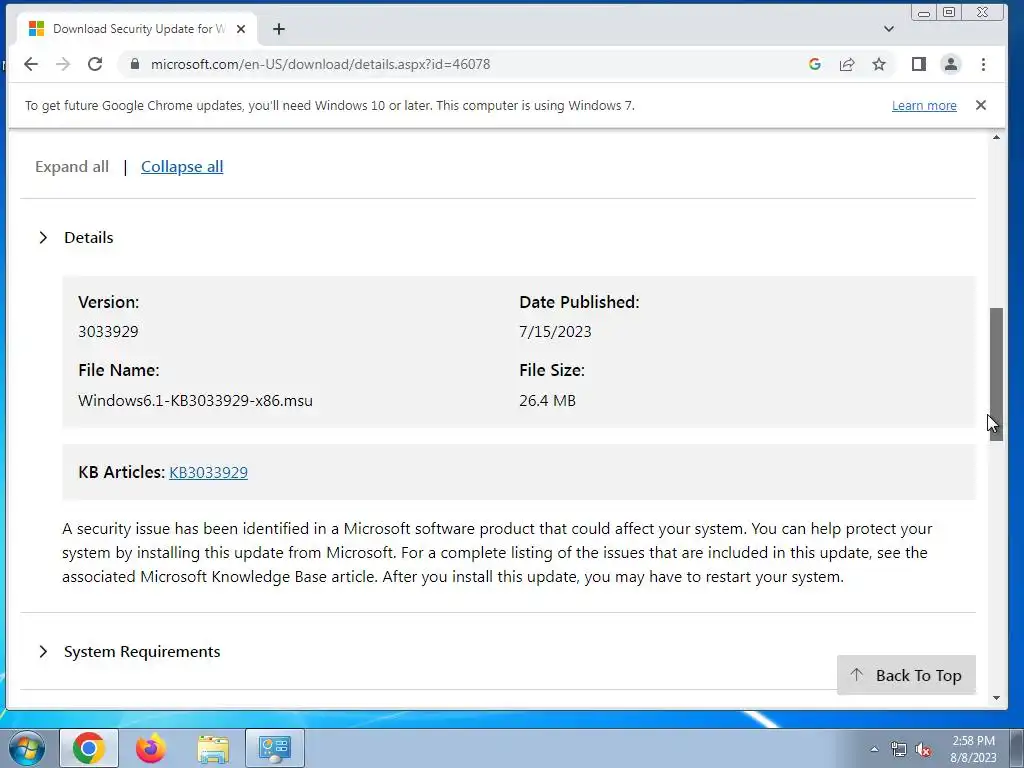Open the taskbar clock showing 2:58 PM

(973, 749)
